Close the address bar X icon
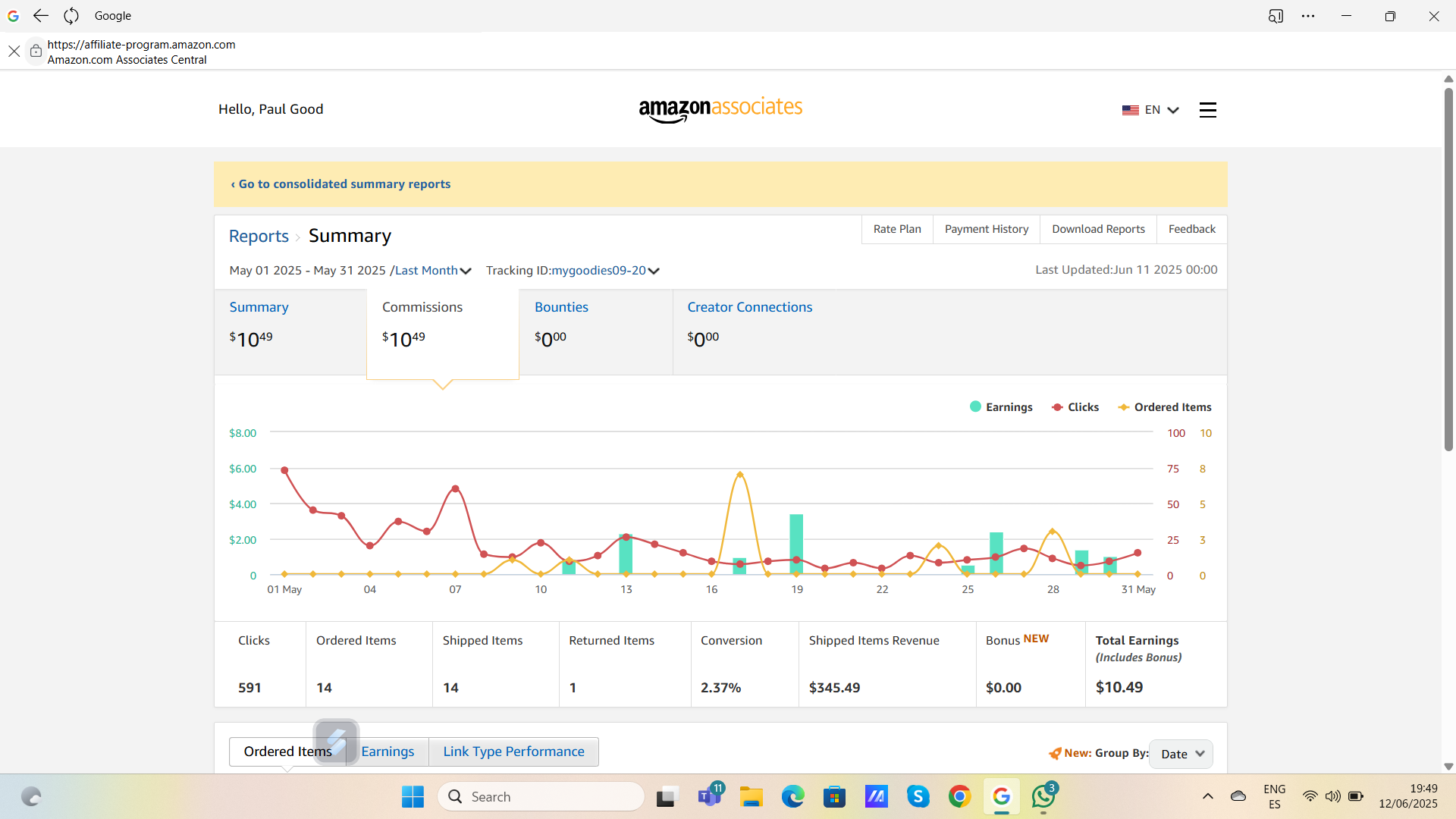The image size is (1456, 819). 14,51
